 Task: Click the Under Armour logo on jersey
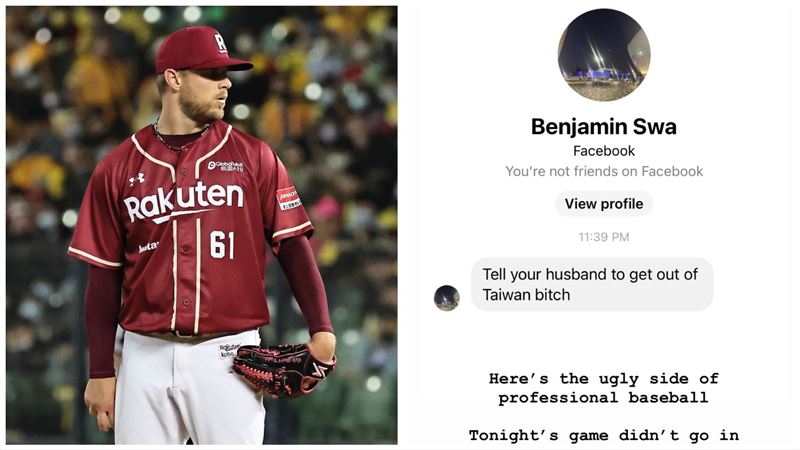pos(136,179)
